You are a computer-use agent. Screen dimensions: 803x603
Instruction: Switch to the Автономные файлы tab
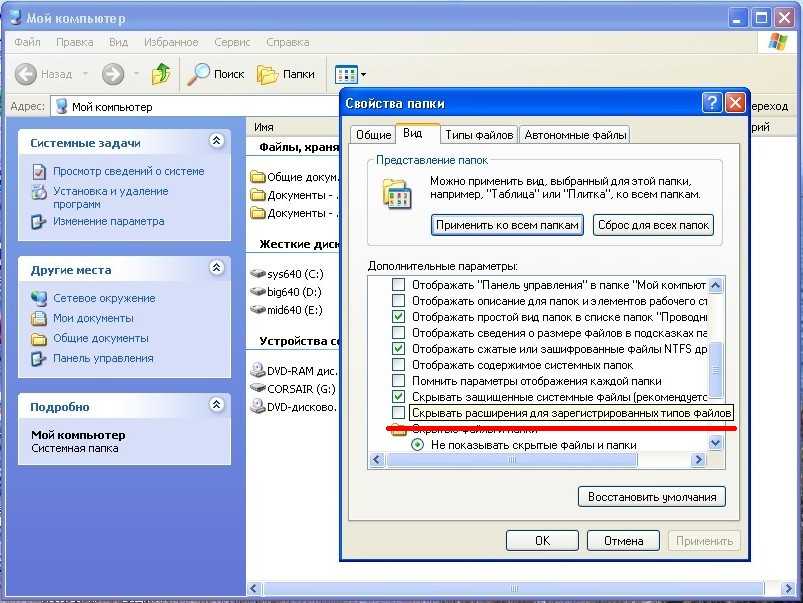(x=575, y=135)
